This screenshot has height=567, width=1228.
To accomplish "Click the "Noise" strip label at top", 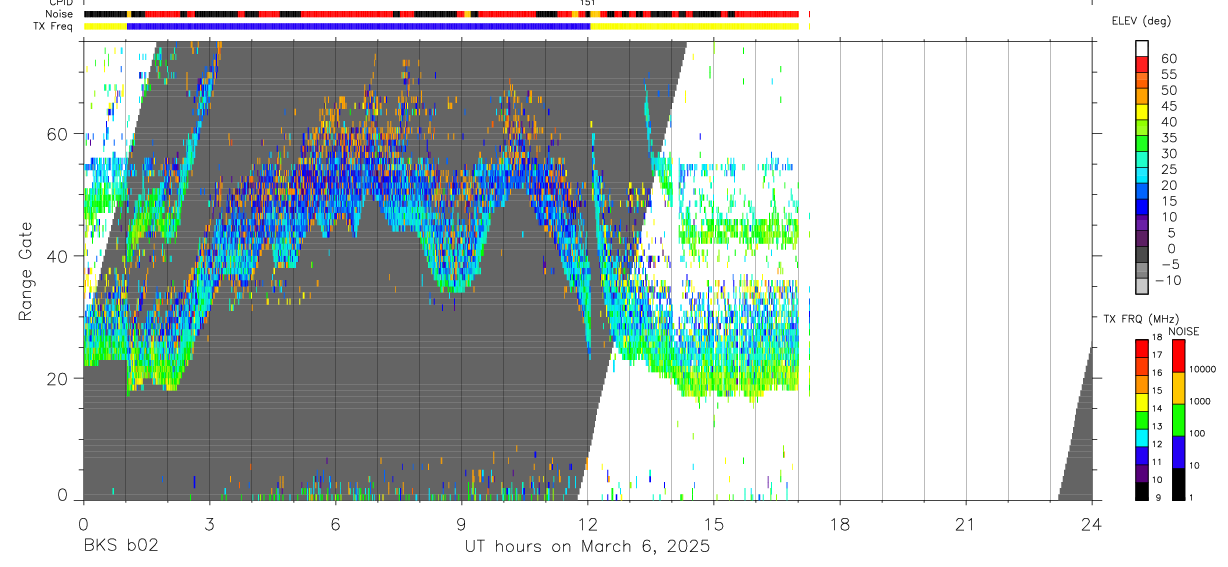I will tap(59, 14).
